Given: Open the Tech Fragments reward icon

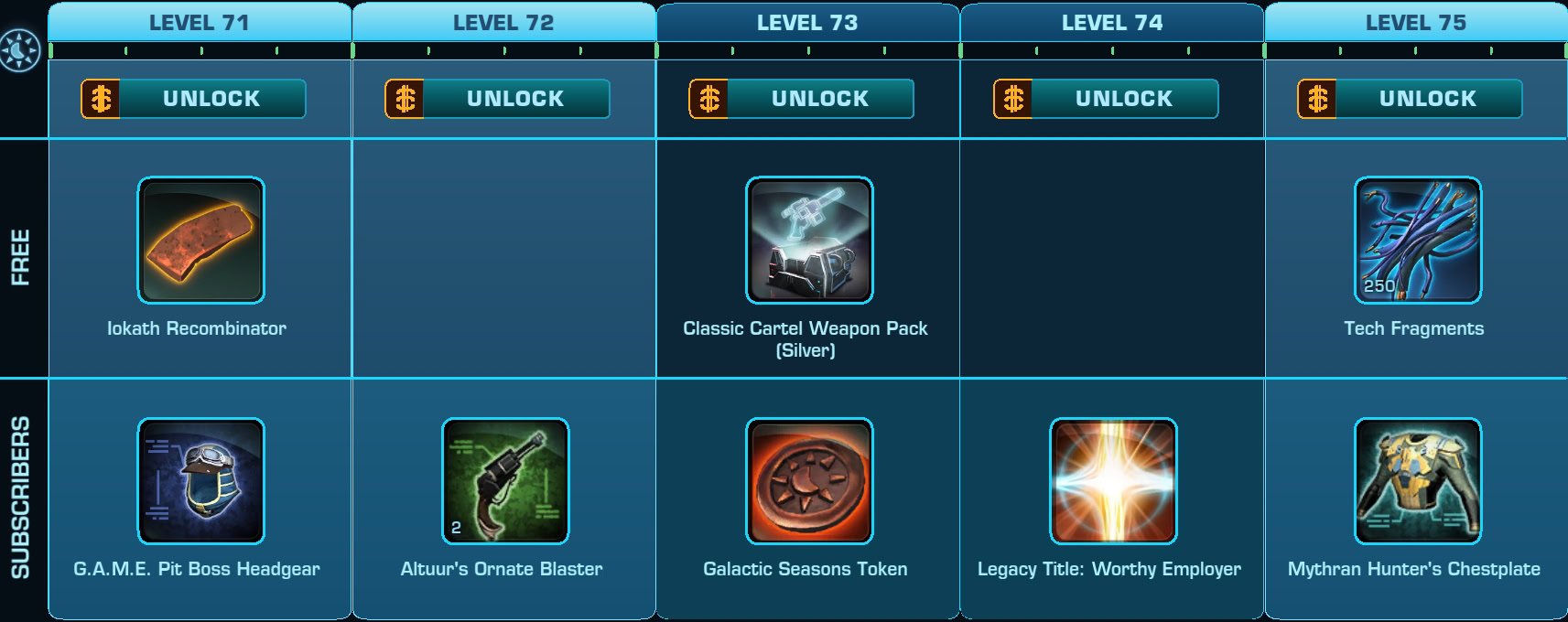Looking at the screenshot, I should [1418, 241].
